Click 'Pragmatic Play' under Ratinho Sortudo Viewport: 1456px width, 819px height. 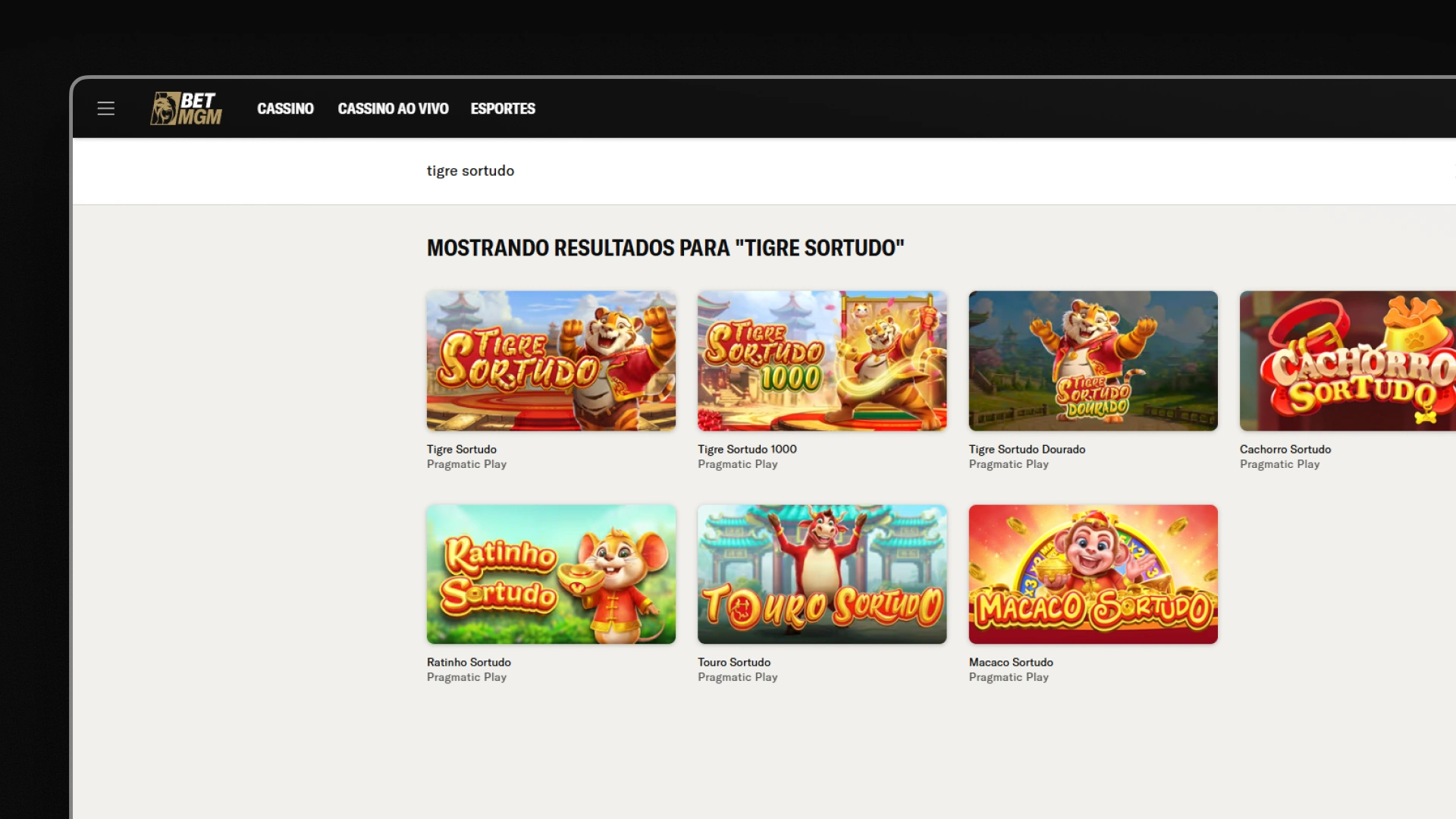466,677
